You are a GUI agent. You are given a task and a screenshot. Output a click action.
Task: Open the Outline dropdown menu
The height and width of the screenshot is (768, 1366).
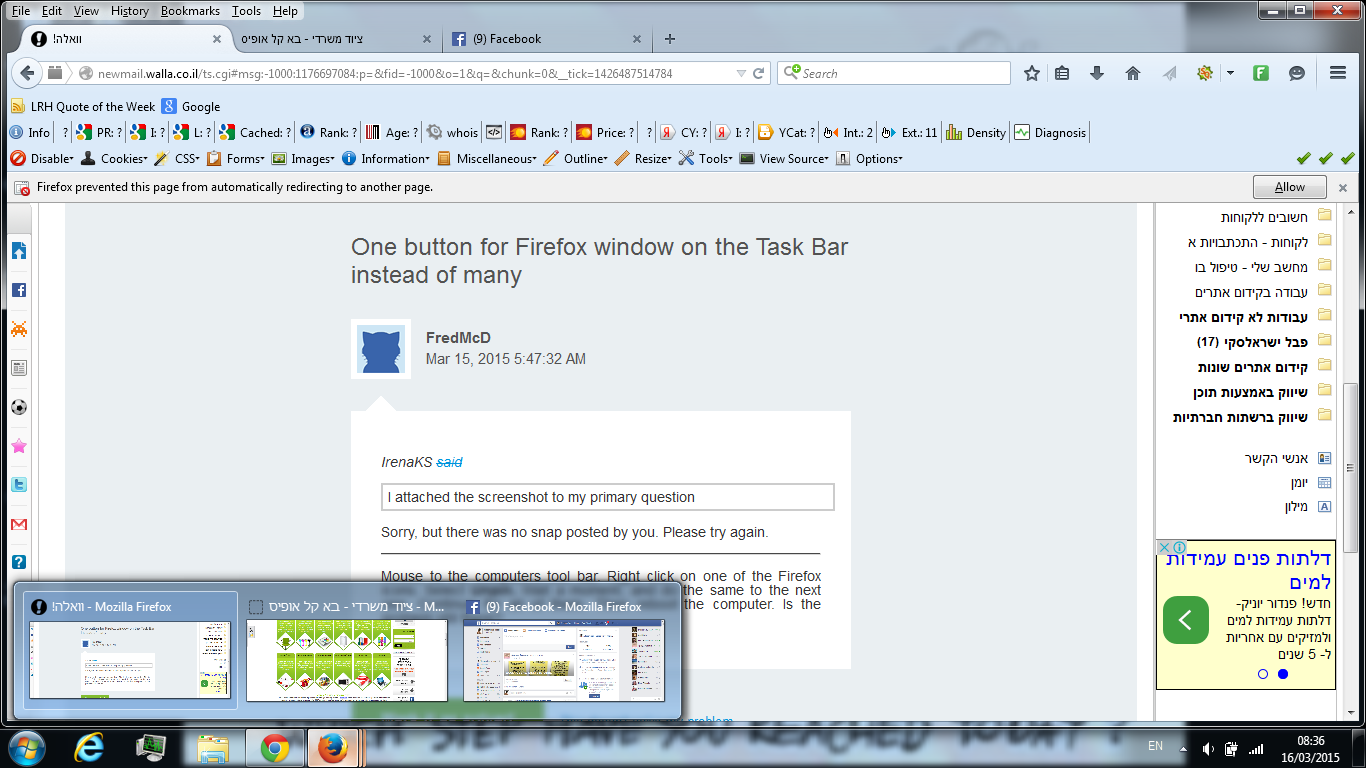584,158
